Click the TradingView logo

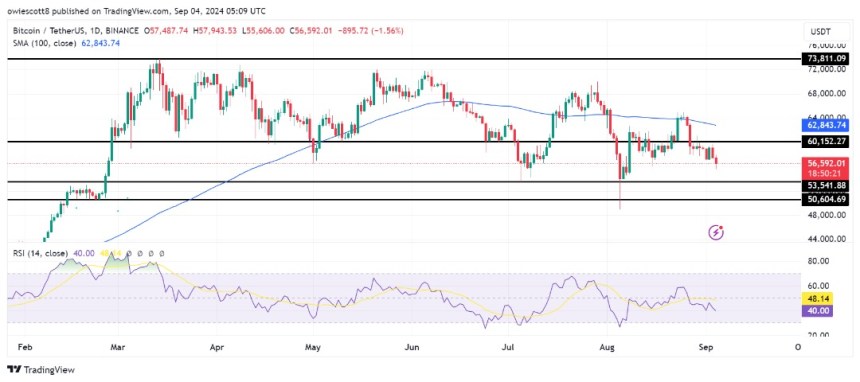[x=41, y=370]
